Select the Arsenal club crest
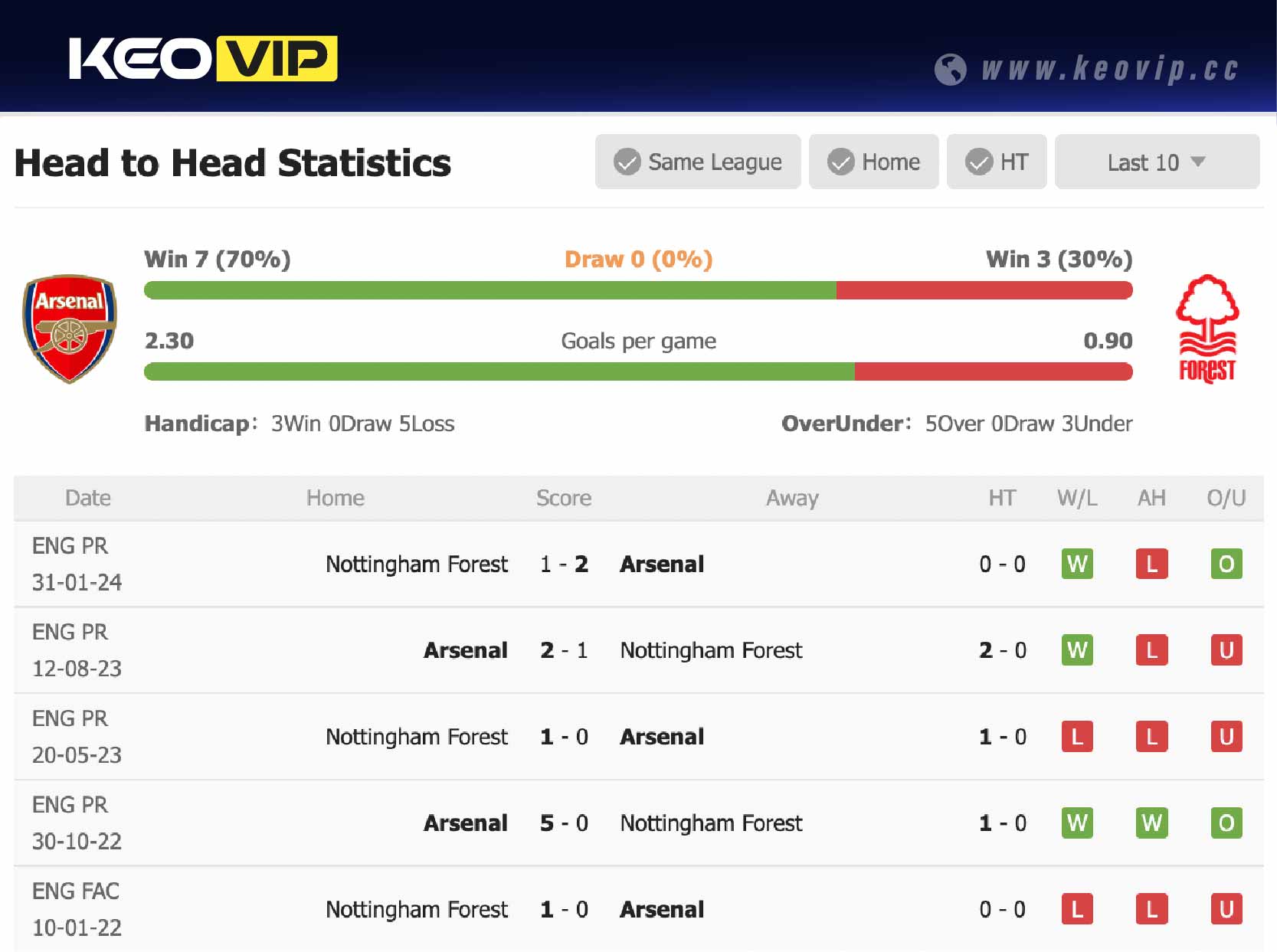 tap(69, 328)
